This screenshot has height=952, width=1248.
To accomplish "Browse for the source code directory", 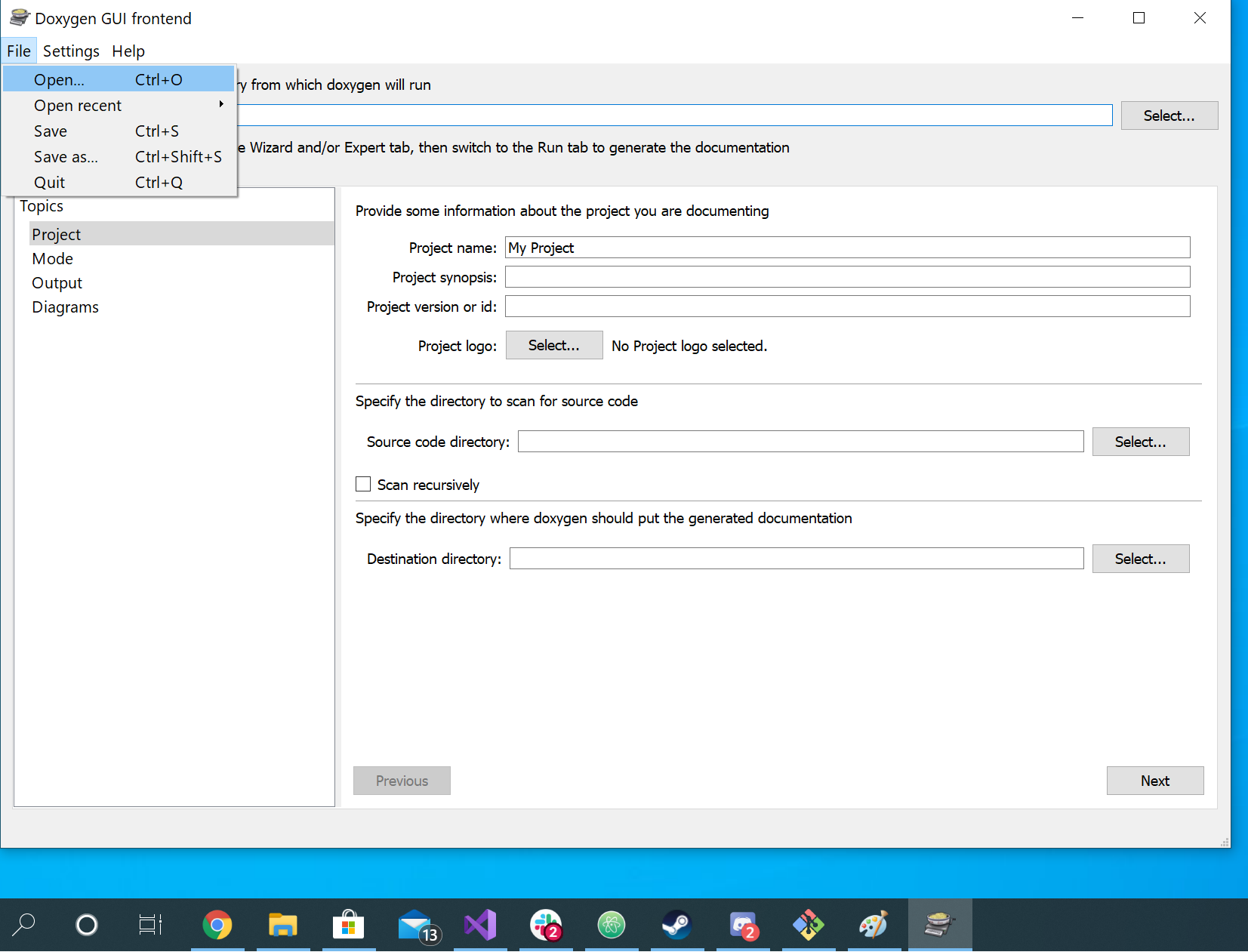I will point(1141,442).
